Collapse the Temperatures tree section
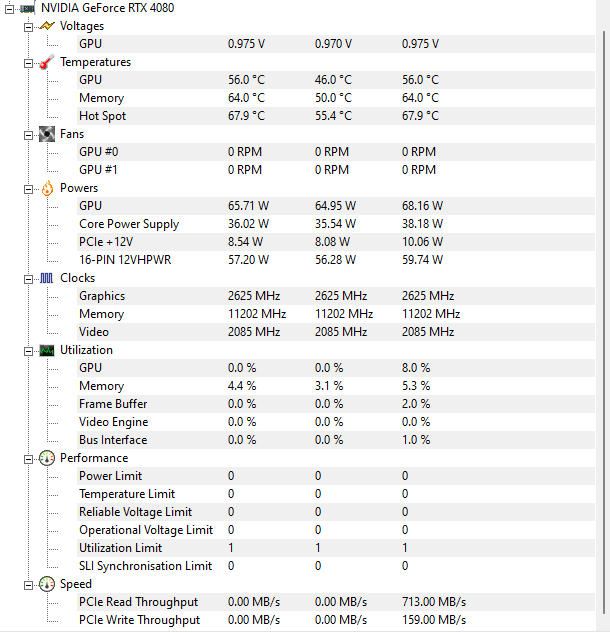The image size is (610, 632). [29, 62]
